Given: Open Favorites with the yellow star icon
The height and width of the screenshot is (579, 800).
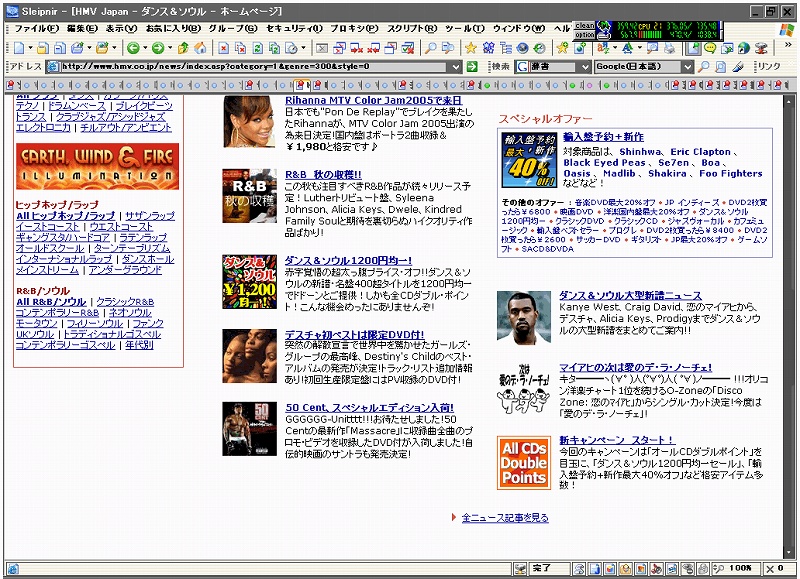Looking at the screenshot, I should 470,48.
